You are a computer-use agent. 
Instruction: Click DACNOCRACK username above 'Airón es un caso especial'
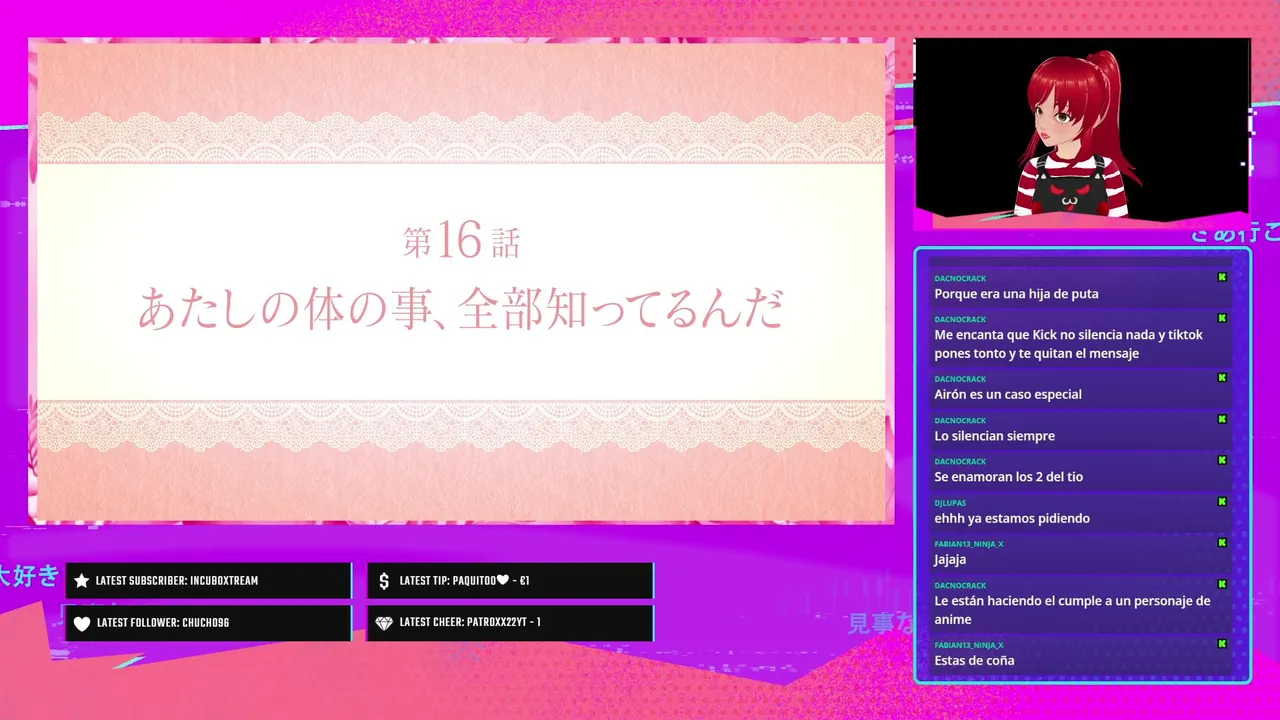pos(960,379)
